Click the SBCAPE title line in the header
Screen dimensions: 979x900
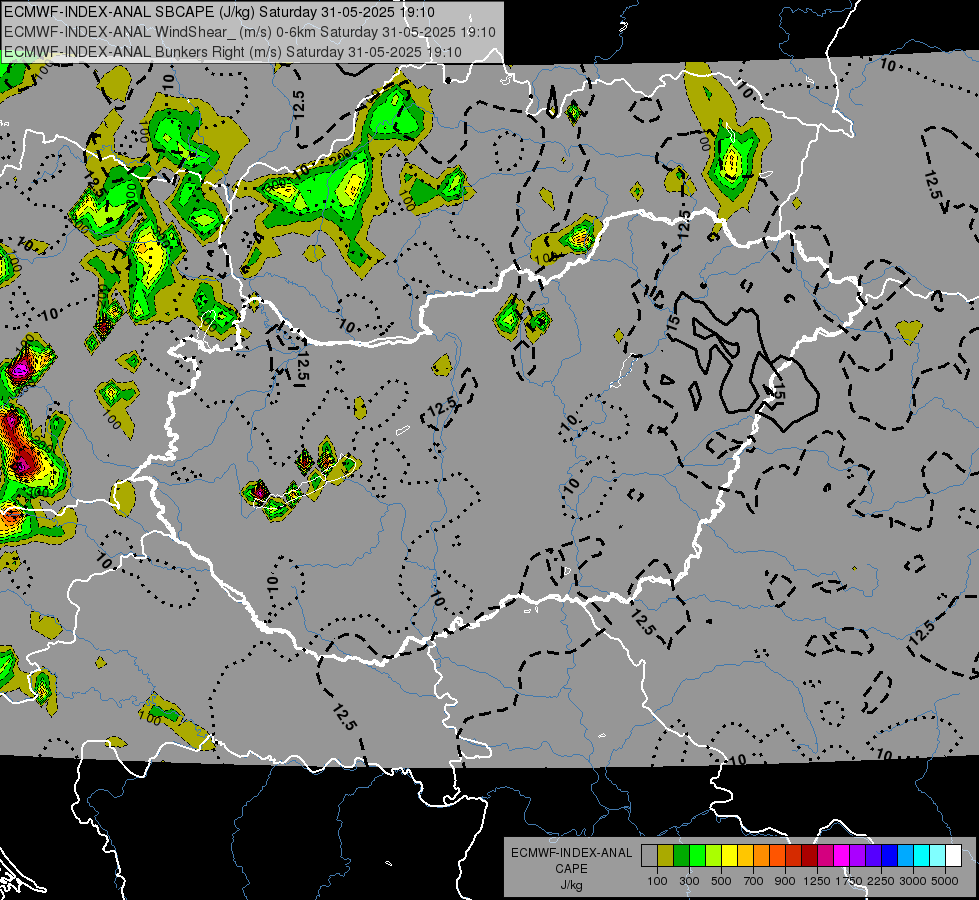(x=219, y=12)
